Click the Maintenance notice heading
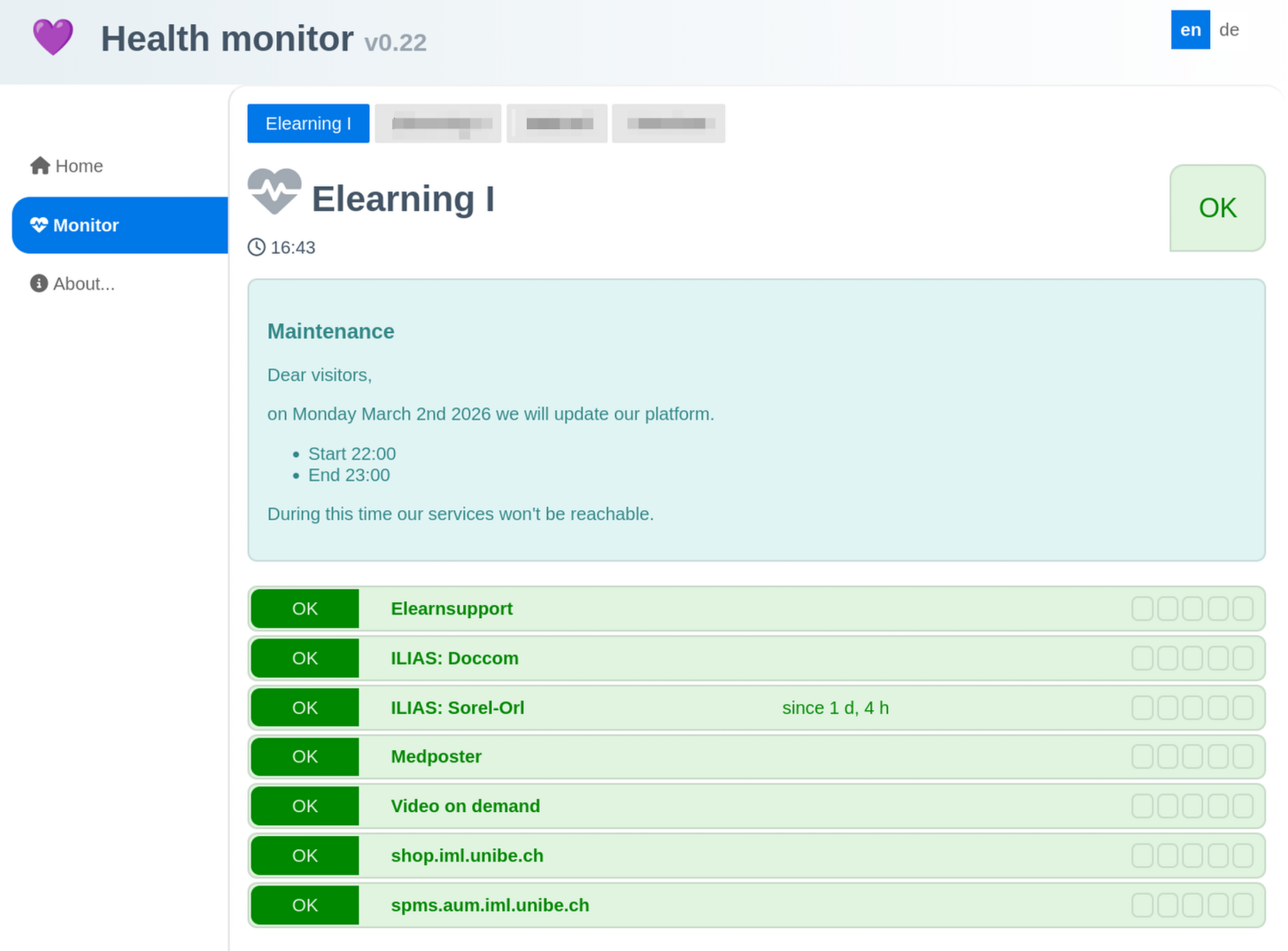 (330, 331)
